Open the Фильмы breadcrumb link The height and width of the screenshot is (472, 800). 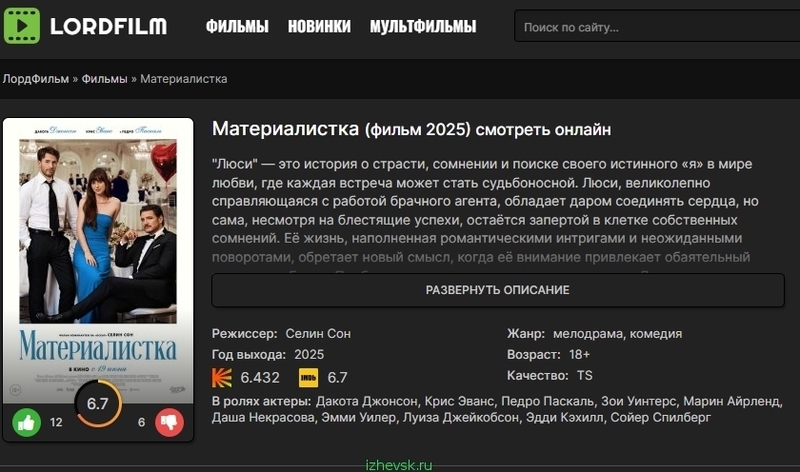click(x=105, y=79)
